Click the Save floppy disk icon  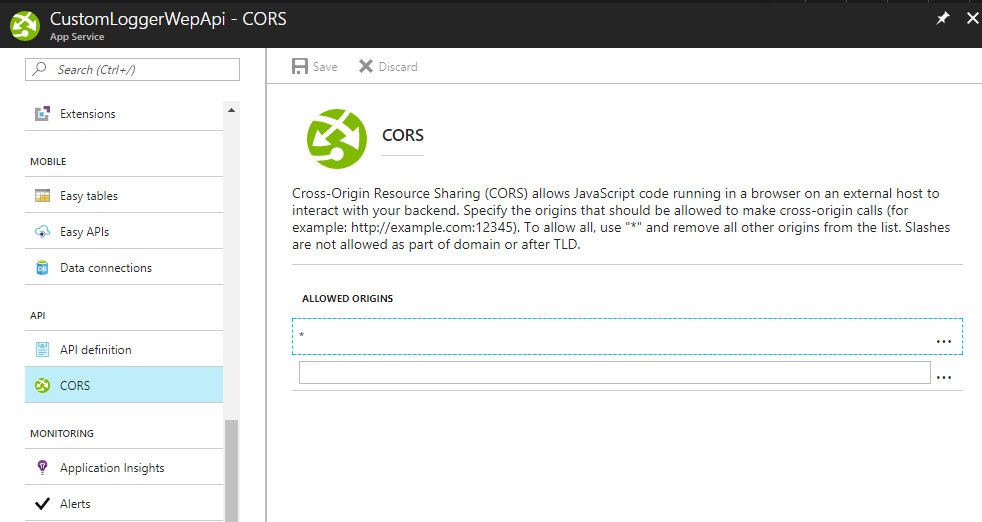click(x=300, y=66)
